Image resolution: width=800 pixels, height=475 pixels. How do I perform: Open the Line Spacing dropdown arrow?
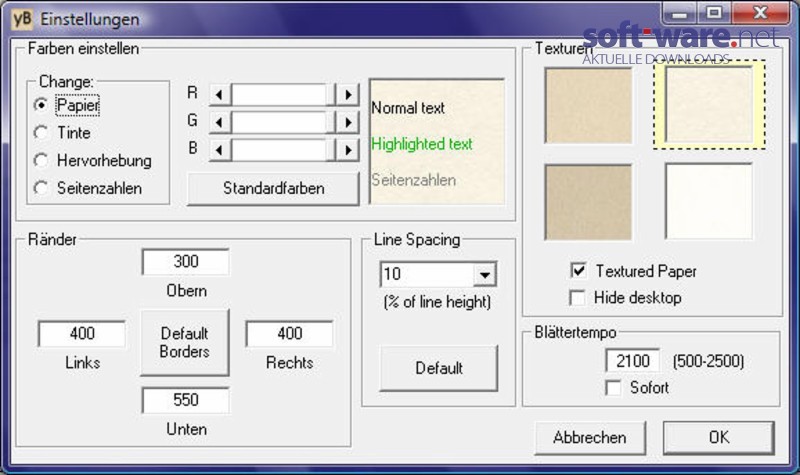coord(485,274)
